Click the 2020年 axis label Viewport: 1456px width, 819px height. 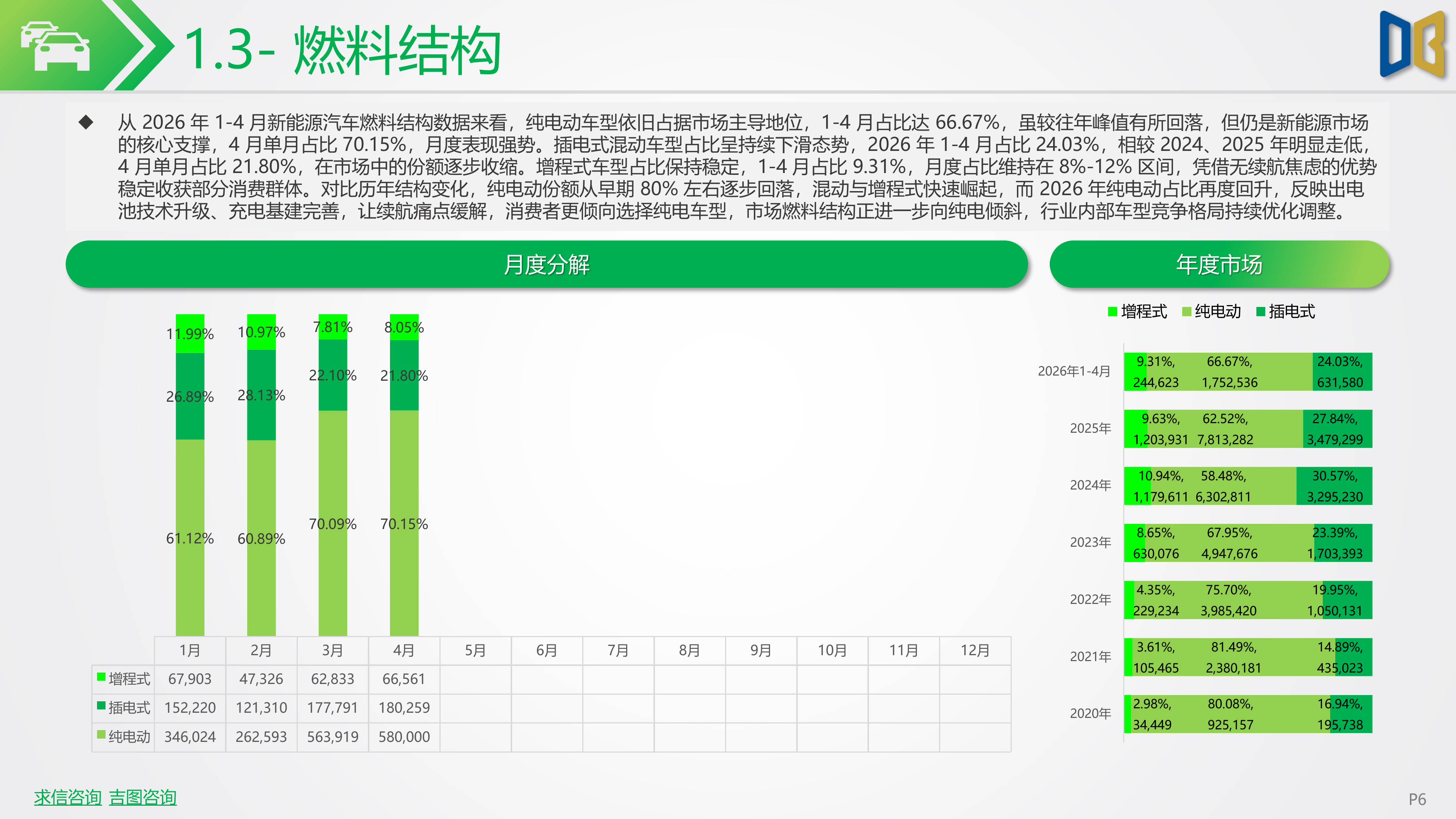(1090, 714)
